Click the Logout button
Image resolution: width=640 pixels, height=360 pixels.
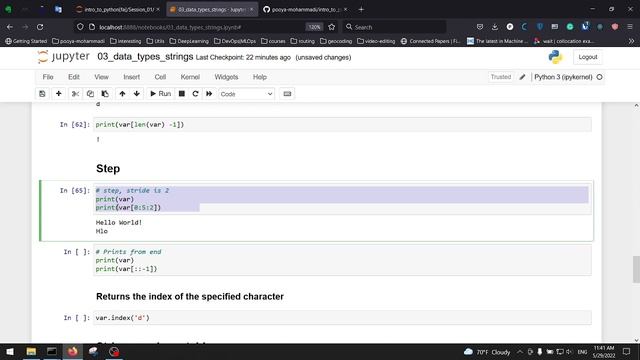pyautogui.click(x=587, y=57)
